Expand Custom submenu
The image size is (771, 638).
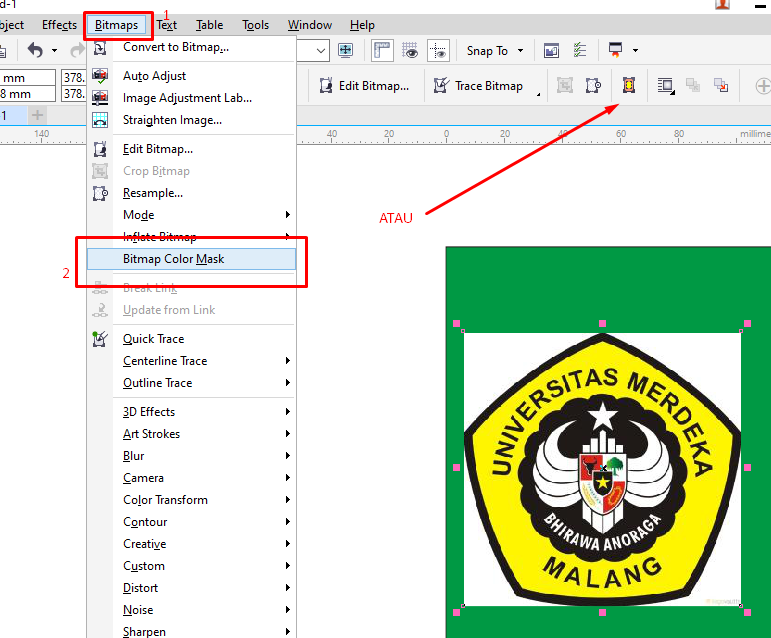[192, 566]
